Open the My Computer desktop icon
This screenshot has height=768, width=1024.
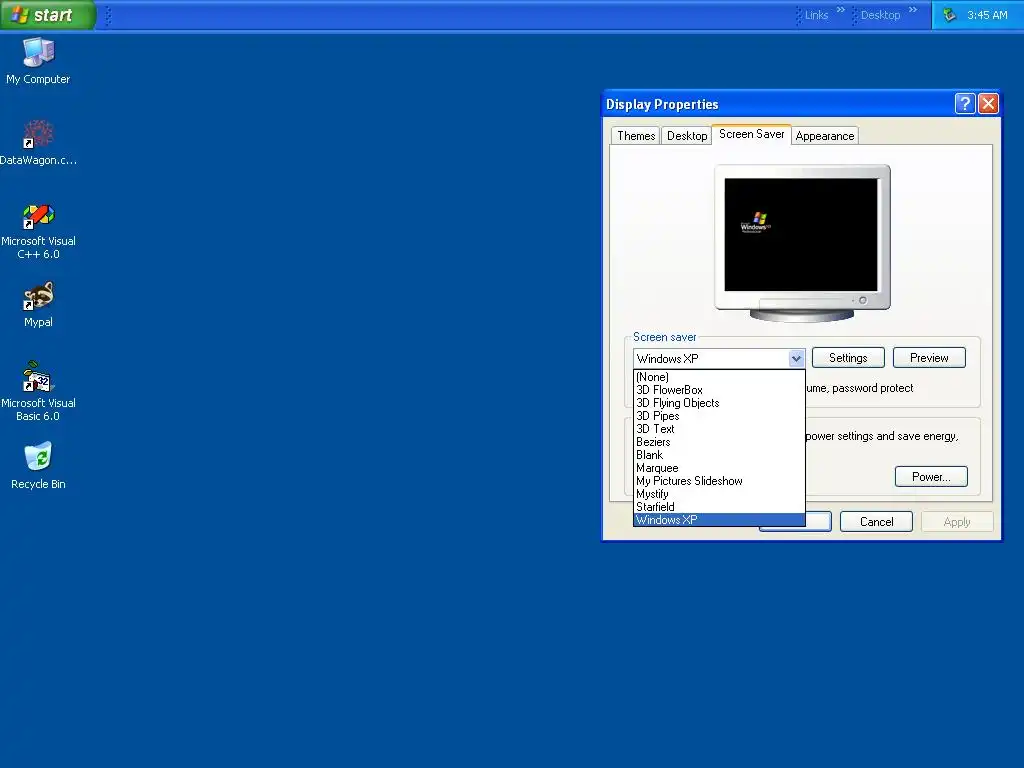pyautogui.click(x=38, y=61)
